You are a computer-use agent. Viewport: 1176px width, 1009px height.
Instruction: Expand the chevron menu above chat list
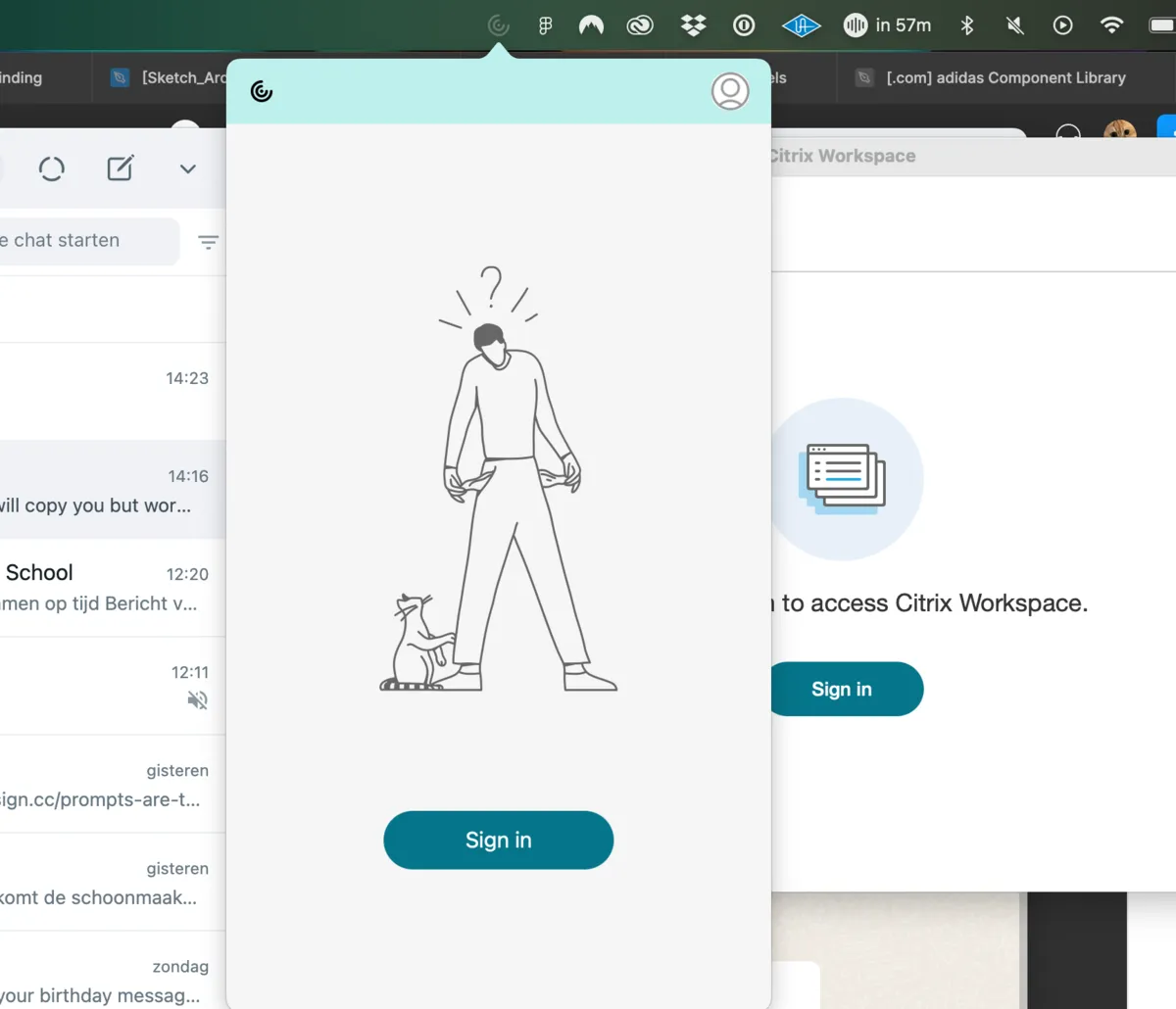pos(188,168)
